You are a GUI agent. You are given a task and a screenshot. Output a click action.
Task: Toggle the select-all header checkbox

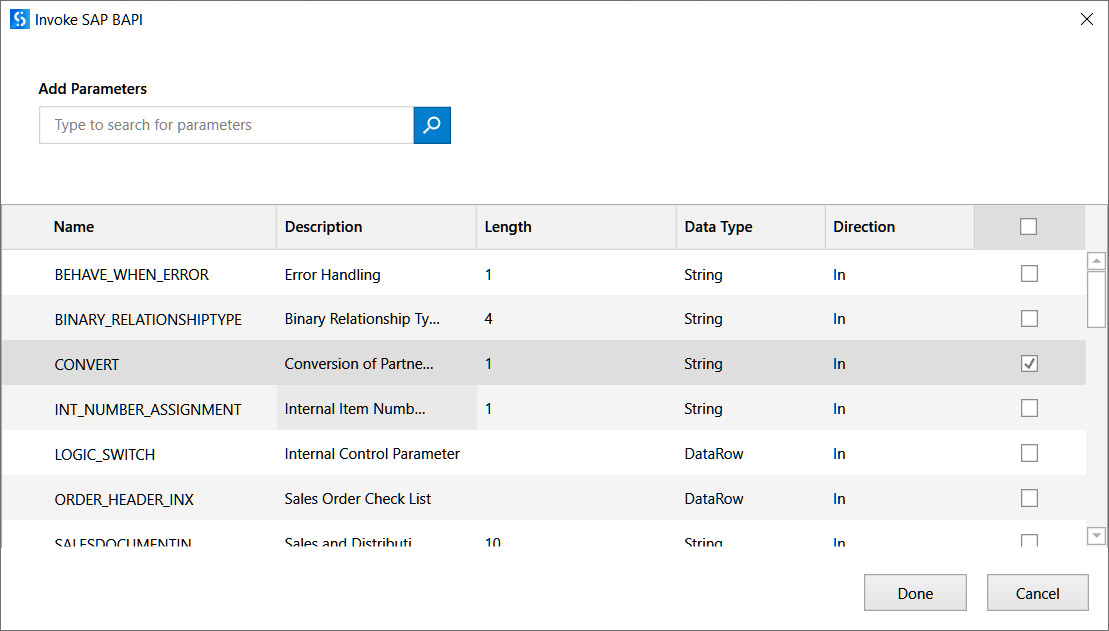1028,226
